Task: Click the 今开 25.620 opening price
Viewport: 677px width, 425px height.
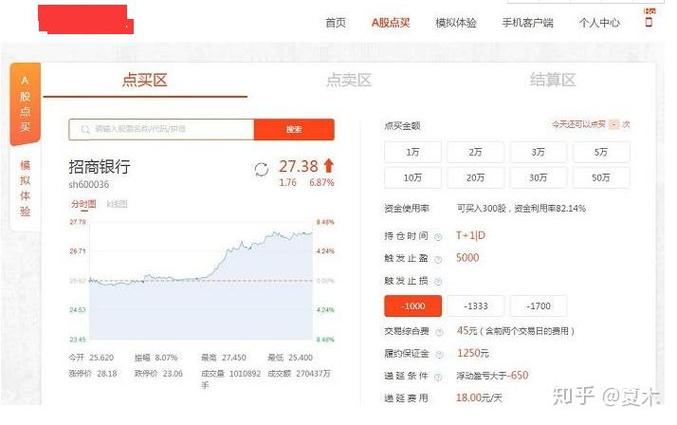Action: point(91,358)
